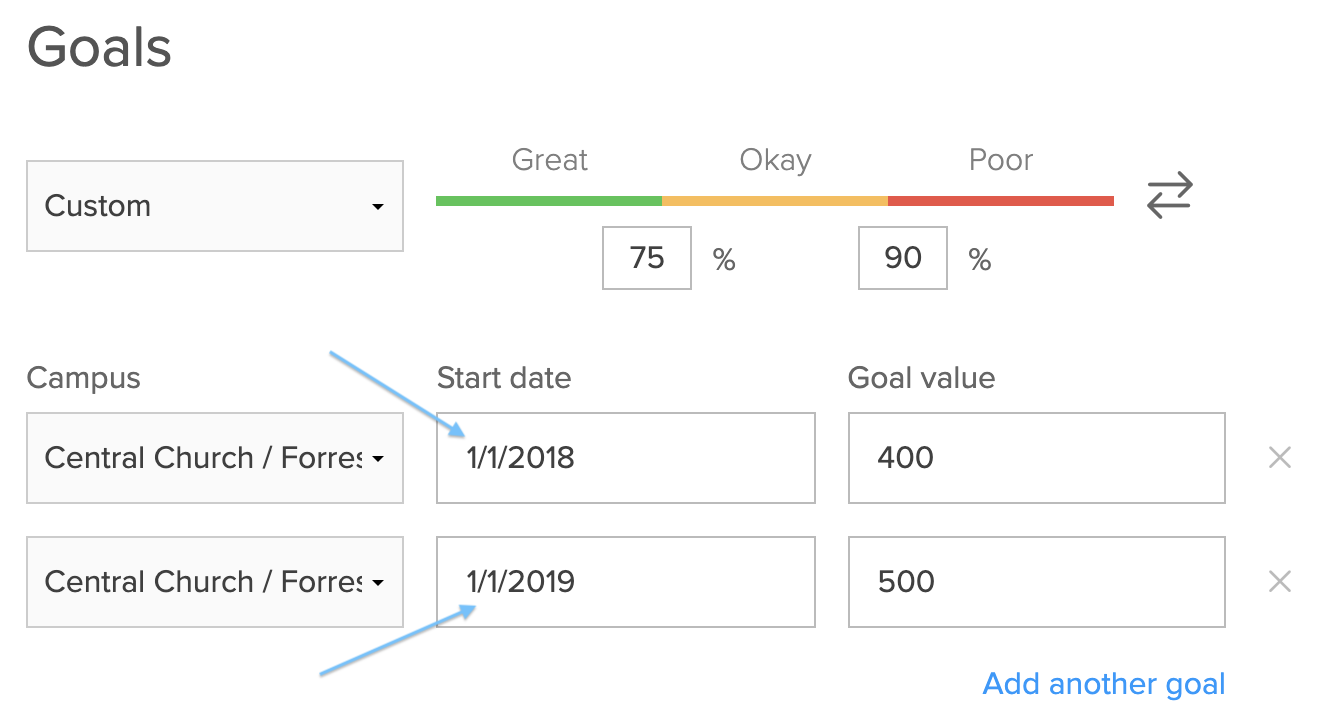Viewport: 1320px width, 718px height.
Task: Click the green Great section of the bar
Action: (548, 200)
